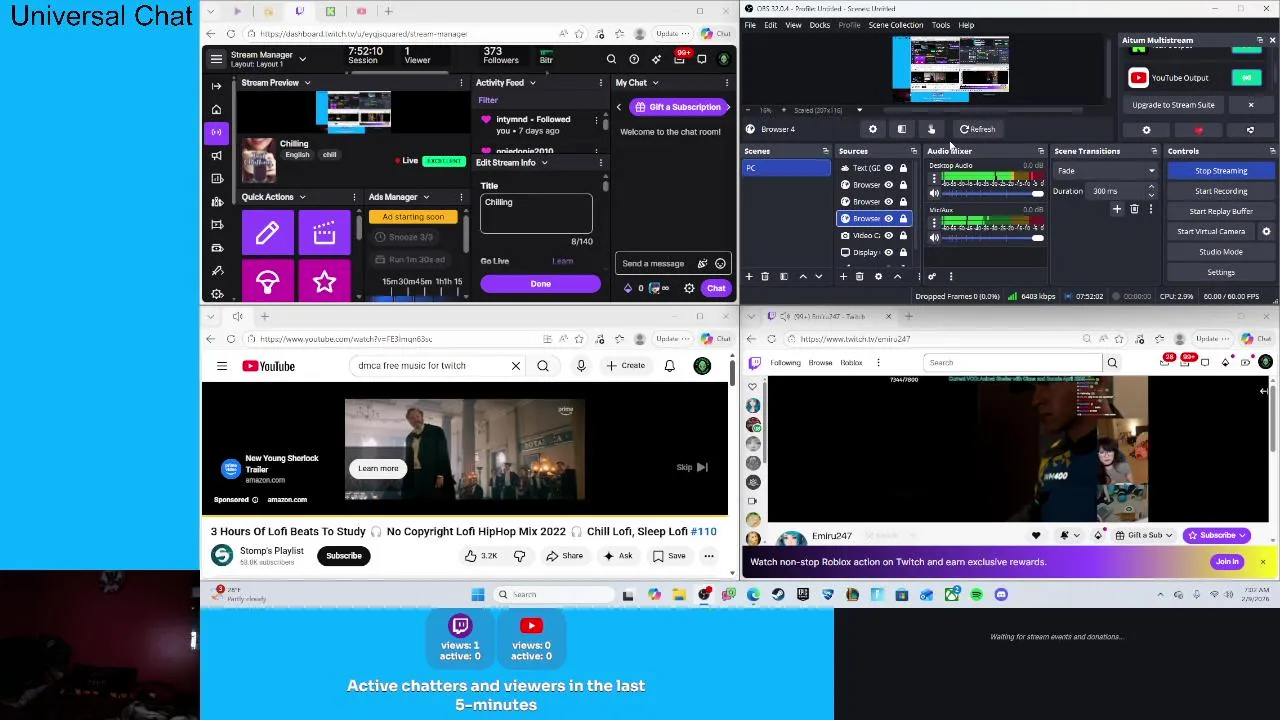Mute Mic/Aux speaker in OBS mixer
The height and width of the screenshot is (720, 1280).
[x=935, y=237]
